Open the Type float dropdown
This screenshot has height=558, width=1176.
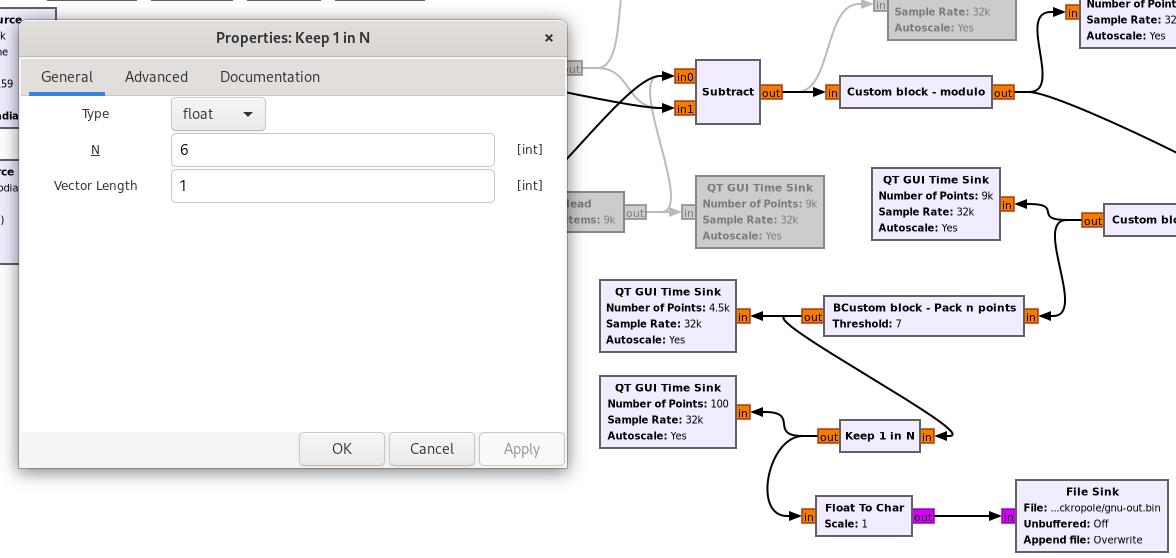click(x=218, y=114)
